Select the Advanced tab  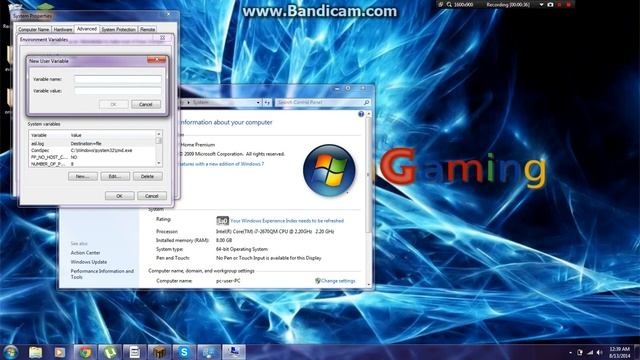coord(87,29)
